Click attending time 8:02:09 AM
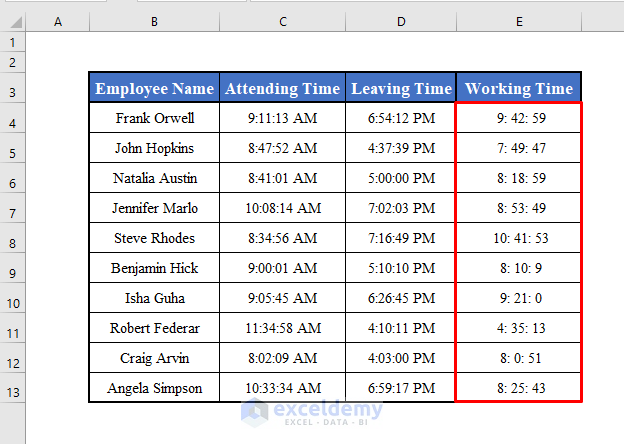Viewport: 624px width, 444px height. [x=283, y=358]
